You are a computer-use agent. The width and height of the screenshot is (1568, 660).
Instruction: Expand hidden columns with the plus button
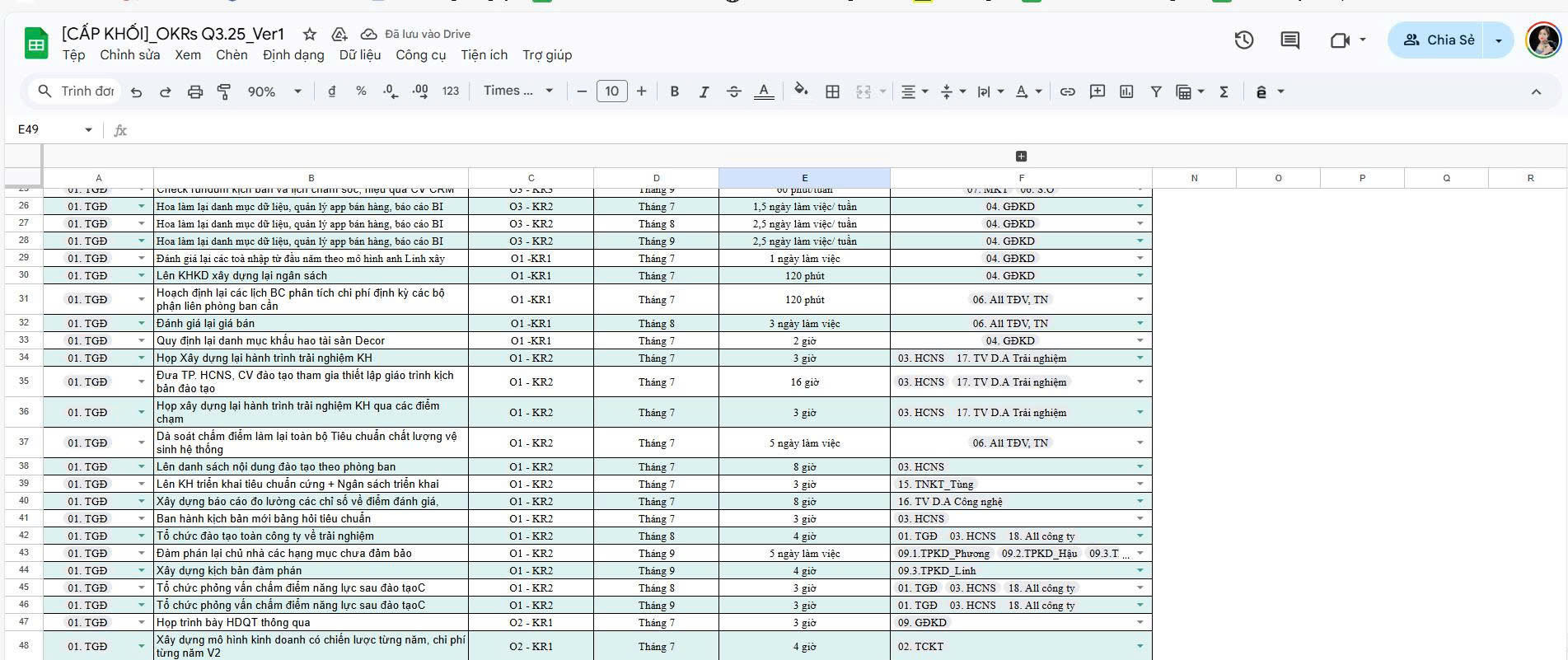[x=1021, y=157]
